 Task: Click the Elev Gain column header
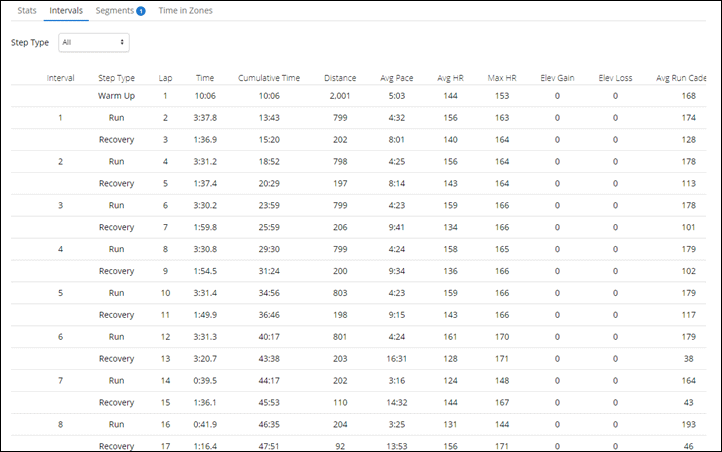[x=557, y=78]
